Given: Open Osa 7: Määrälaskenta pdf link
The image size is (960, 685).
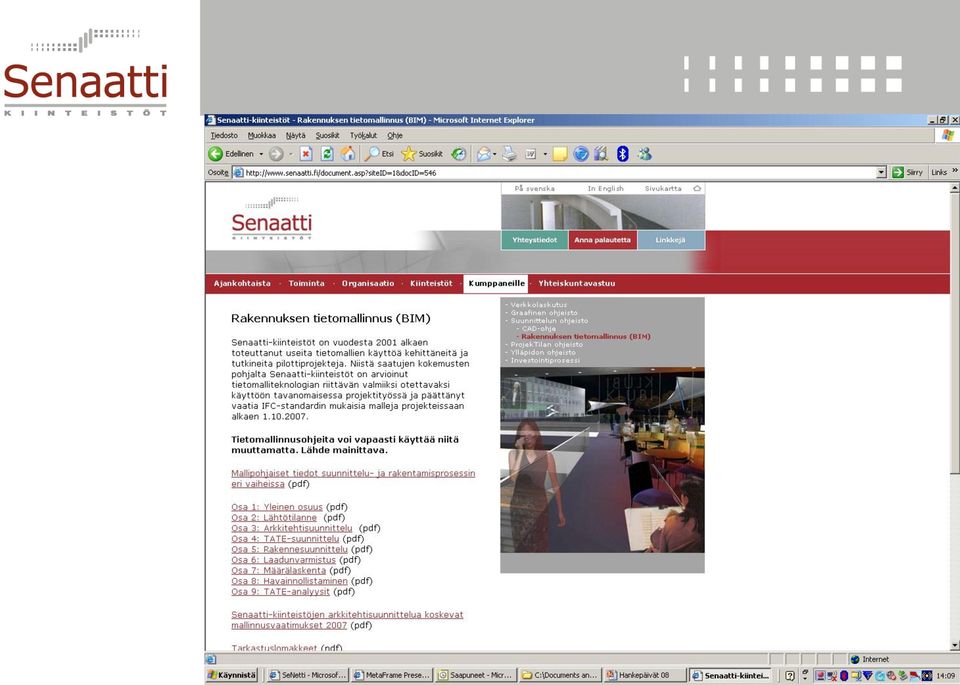Looking at the screenshot, I should pyautogui.click(x=278, y=570).
